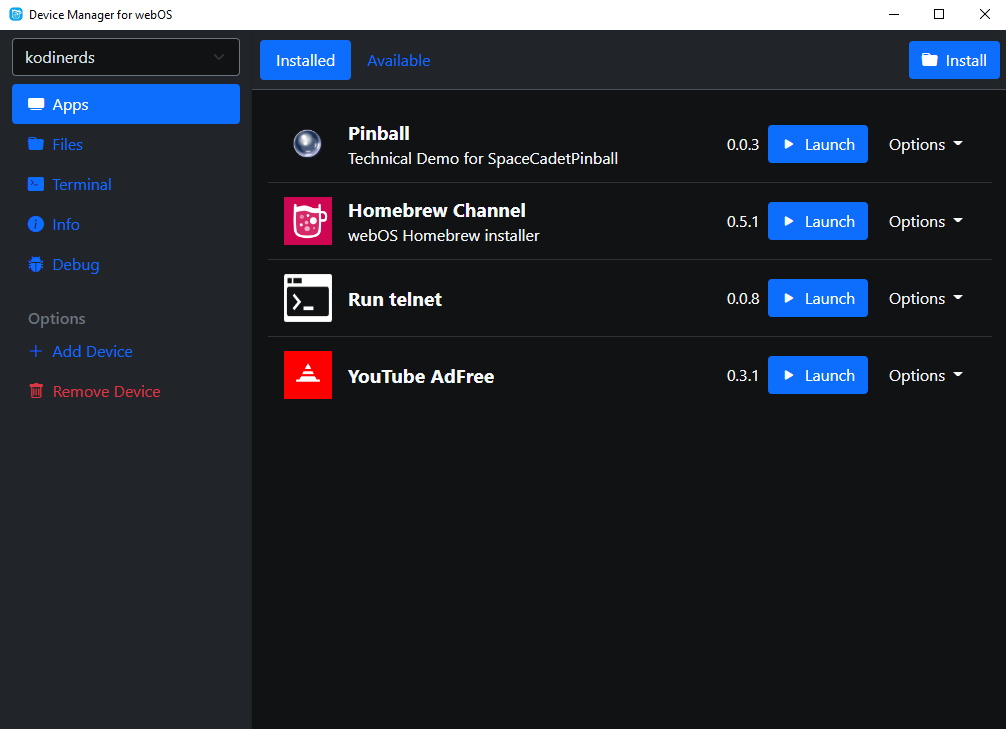Image resolution: width=1006 pixels, height=729 pixels.
Task: Click the Debug bug icon
Action: pyautogui.click(x=36, y=264)
